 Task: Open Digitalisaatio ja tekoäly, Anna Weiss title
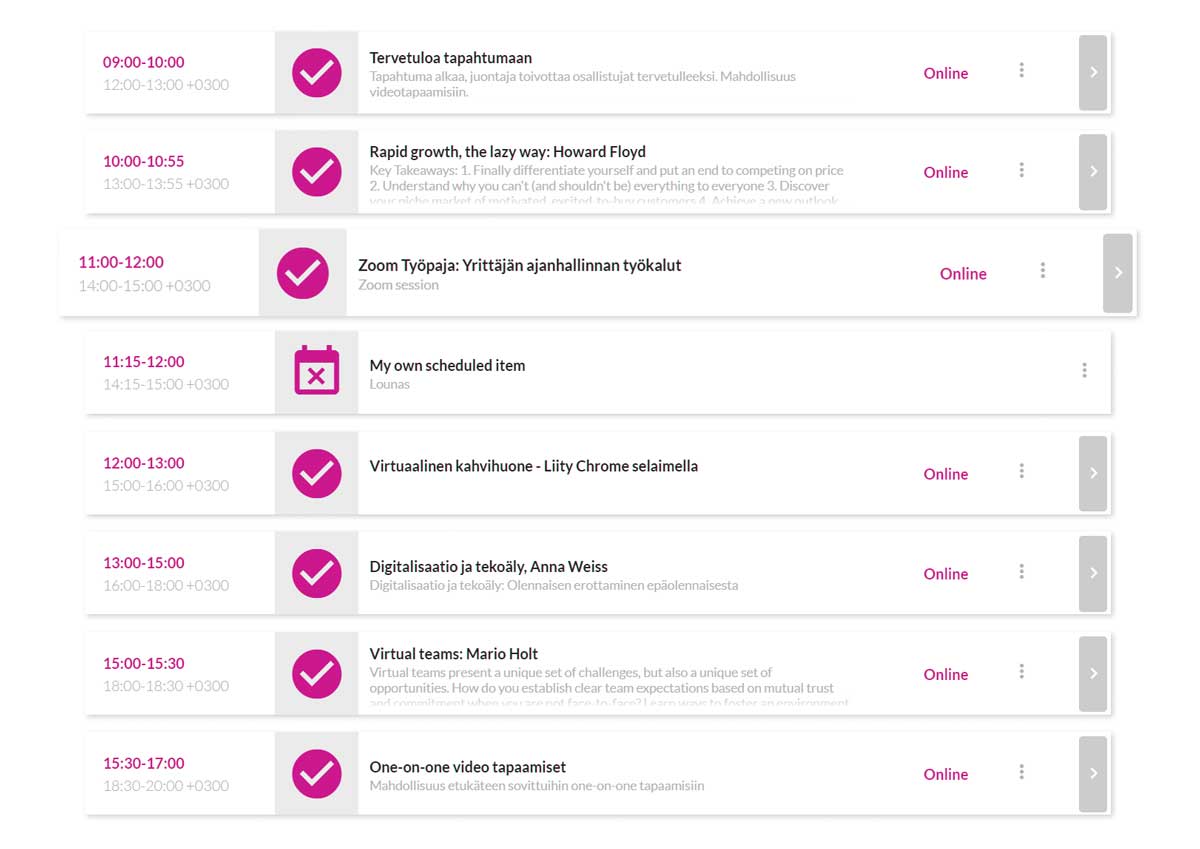tap(488, 567)
